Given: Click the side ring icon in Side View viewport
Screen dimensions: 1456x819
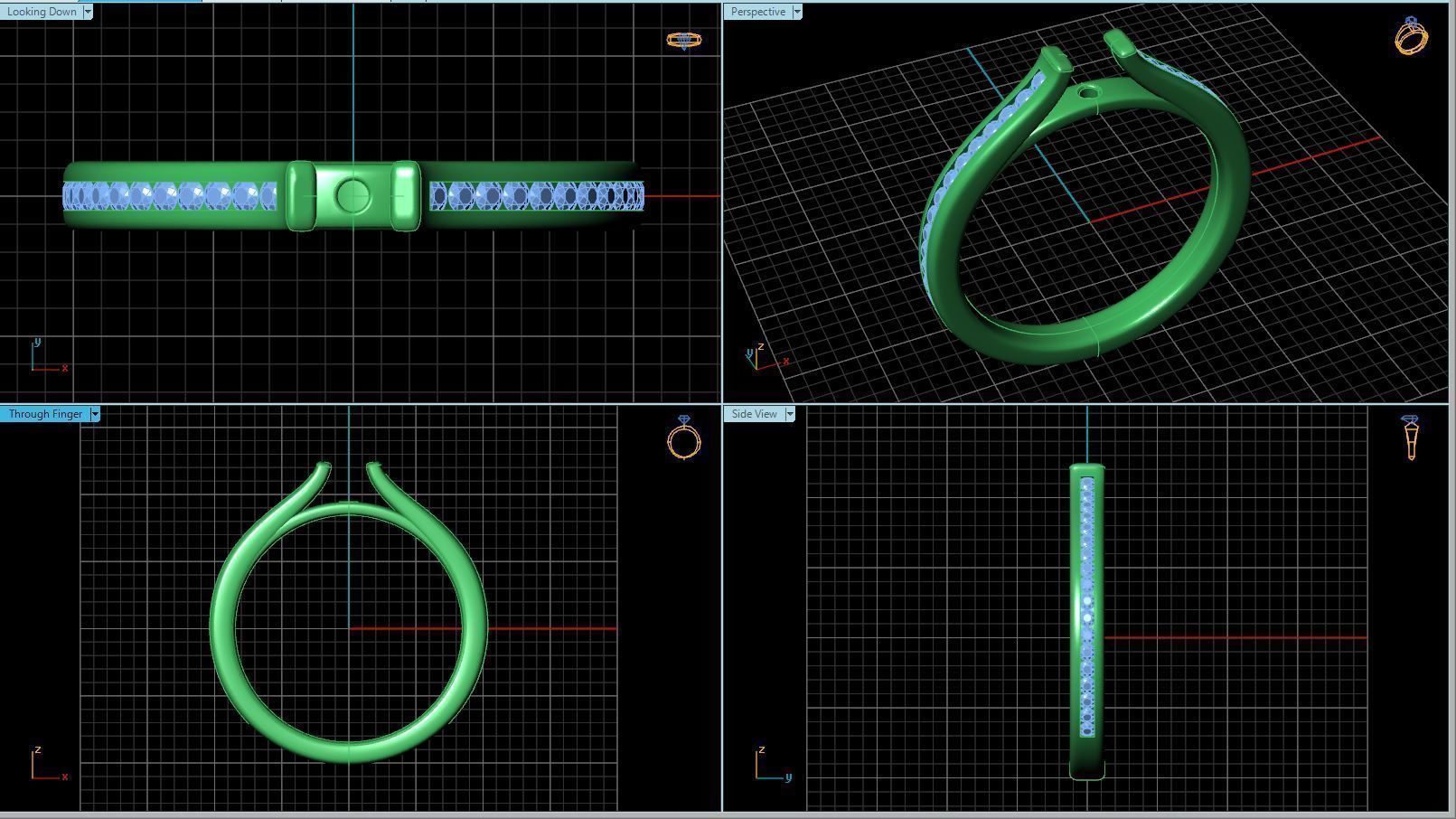Looking at the screenshot, I should [x=1411, y=438].
